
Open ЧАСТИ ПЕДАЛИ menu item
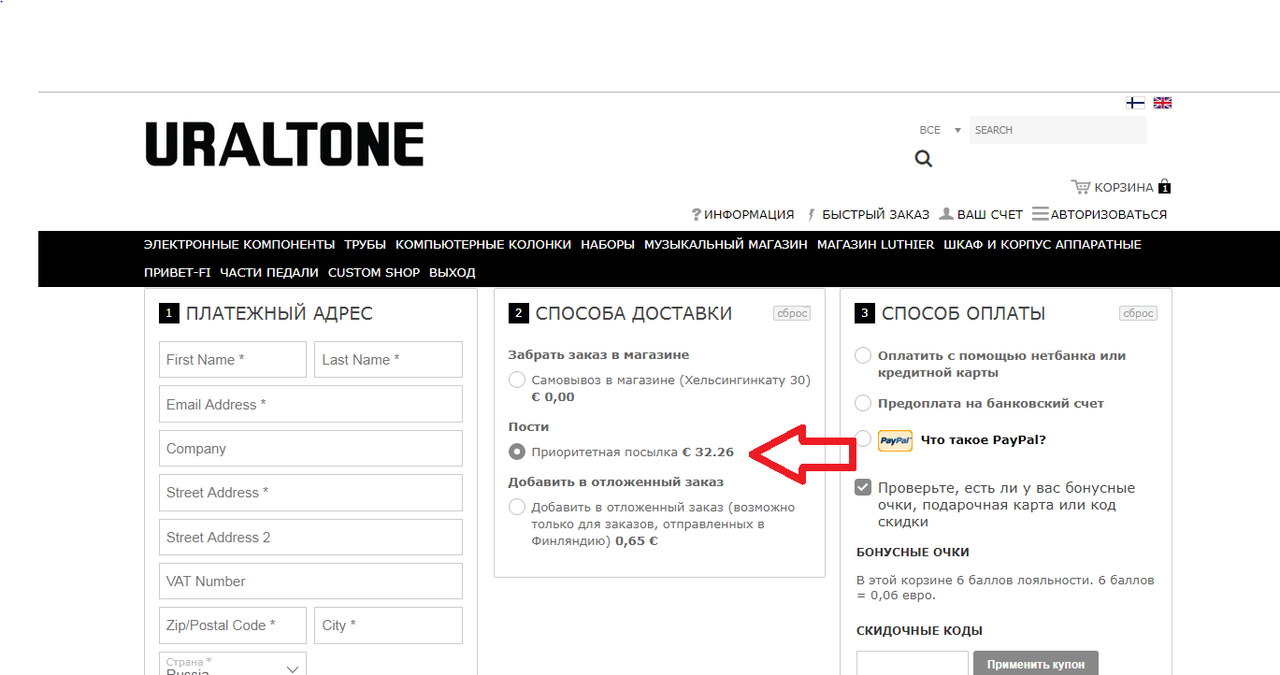[x=269, y=272]
